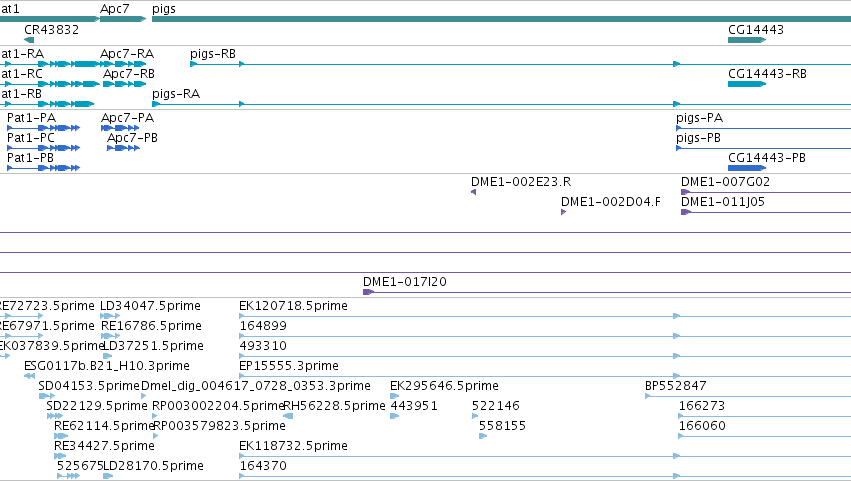Viewport: 851px width, 481px height.
Task: Click the DME1-002E23.R arrow glyph
Action: (x=473, y=192)
